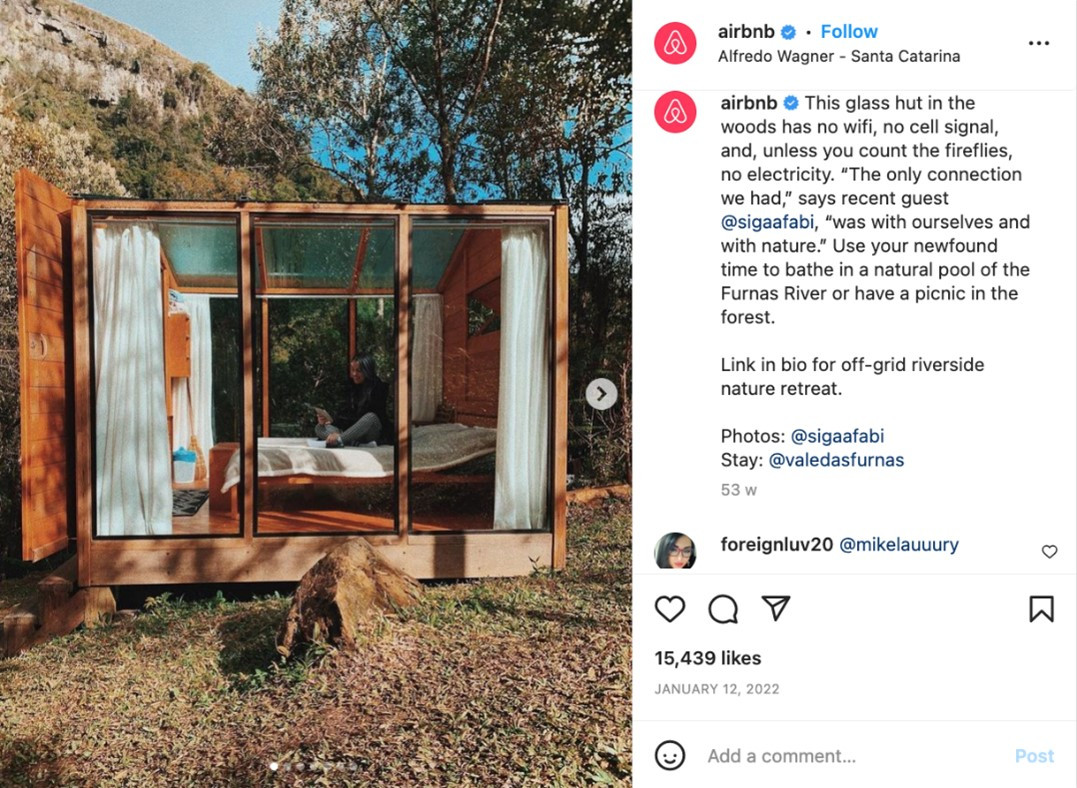Image resolution: width=1077 pixels, height=788 pixels.
Task: Open the @mikelauuury mention
Action: [x=898, y=545]
